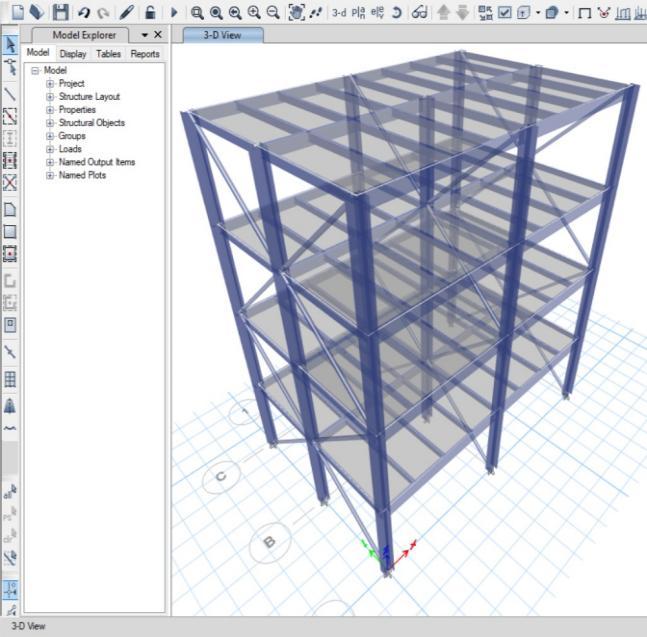Expand the Named Plots node

[x=50, y=175]
